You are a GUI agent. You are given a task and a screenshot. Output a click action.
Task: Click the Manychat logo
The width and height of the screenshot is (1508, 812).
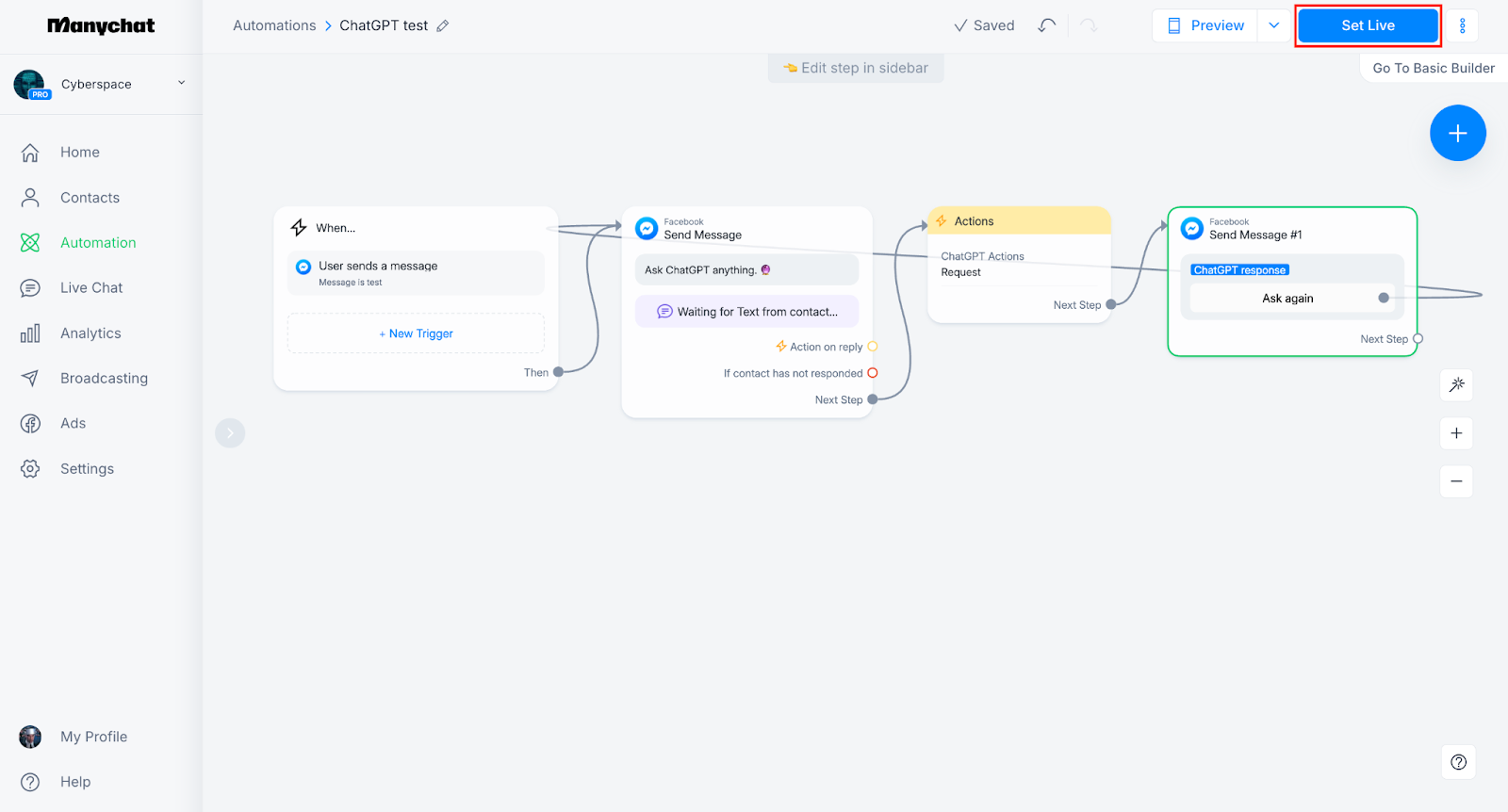click(101, 25)
